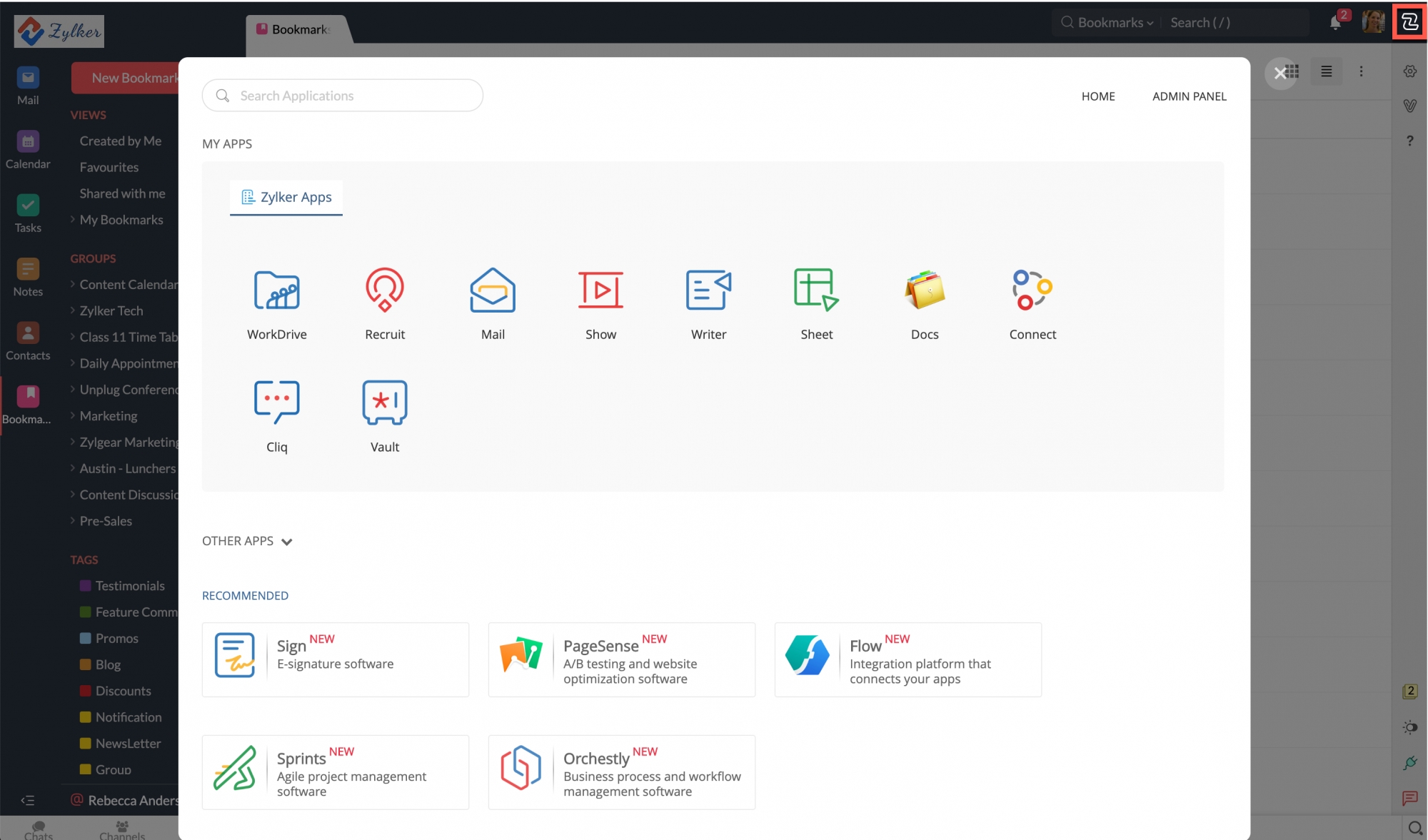Switch to HOME tab

point(1097,95)
